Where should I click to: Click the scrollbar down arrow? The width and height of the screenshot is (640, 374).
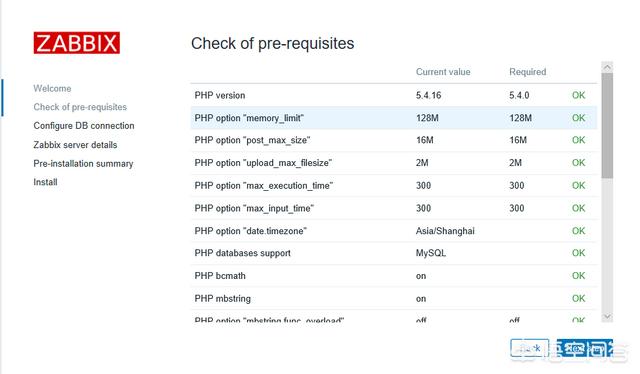tap(607, 316)
